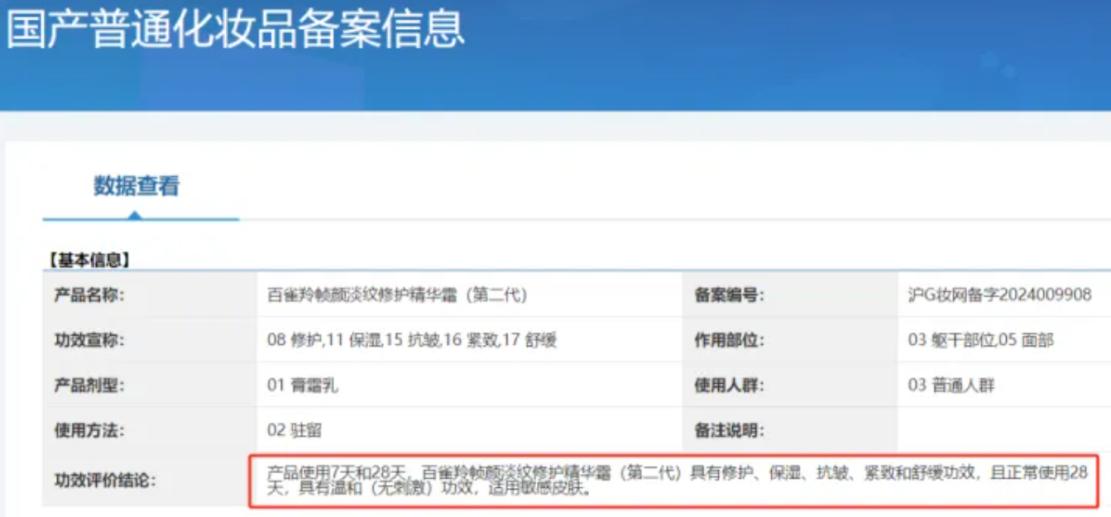Select the value 03 躯干部位,05 面部

point(981,341)
